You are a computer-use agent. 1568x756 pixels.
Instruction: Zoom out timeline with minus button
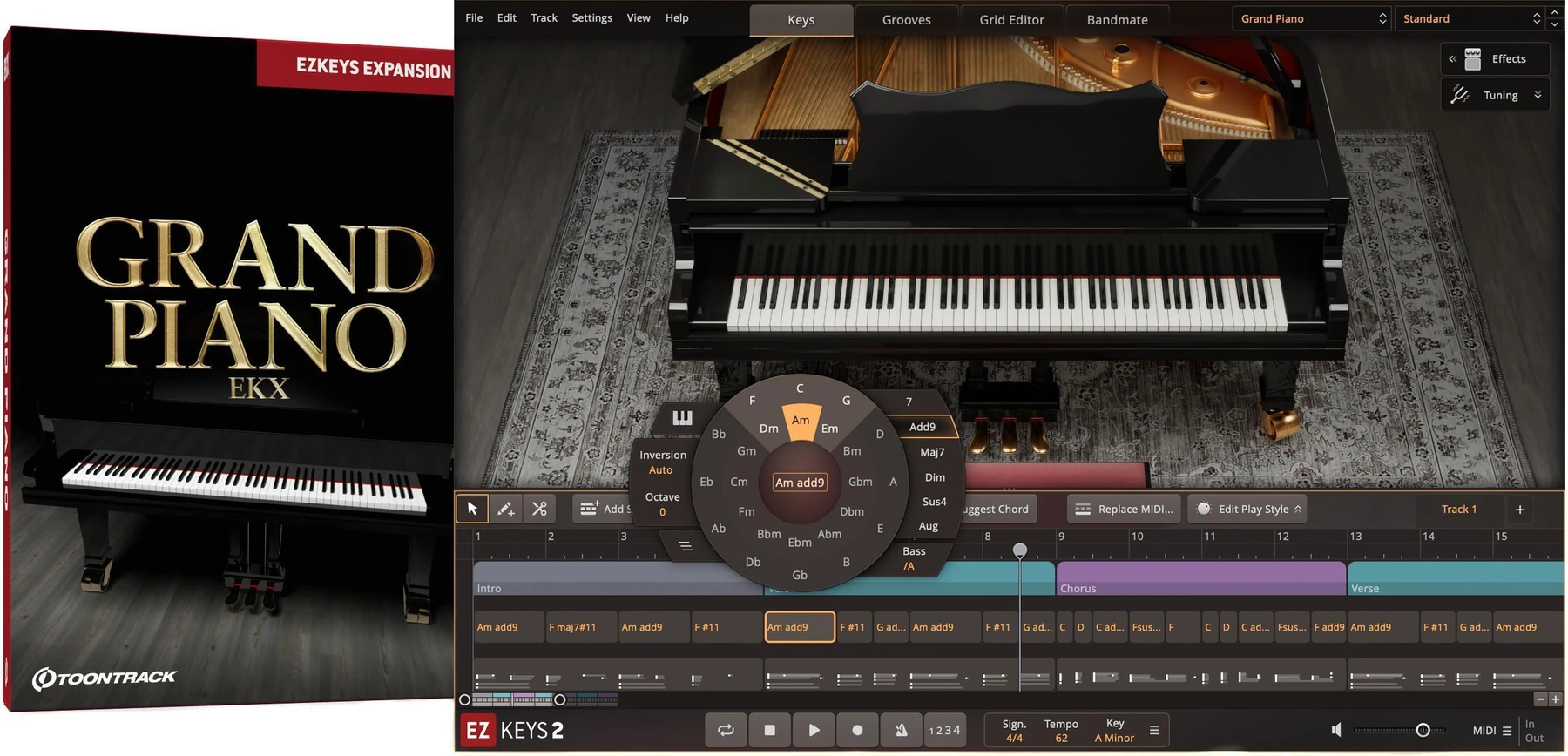click(x=1540, y=699)
